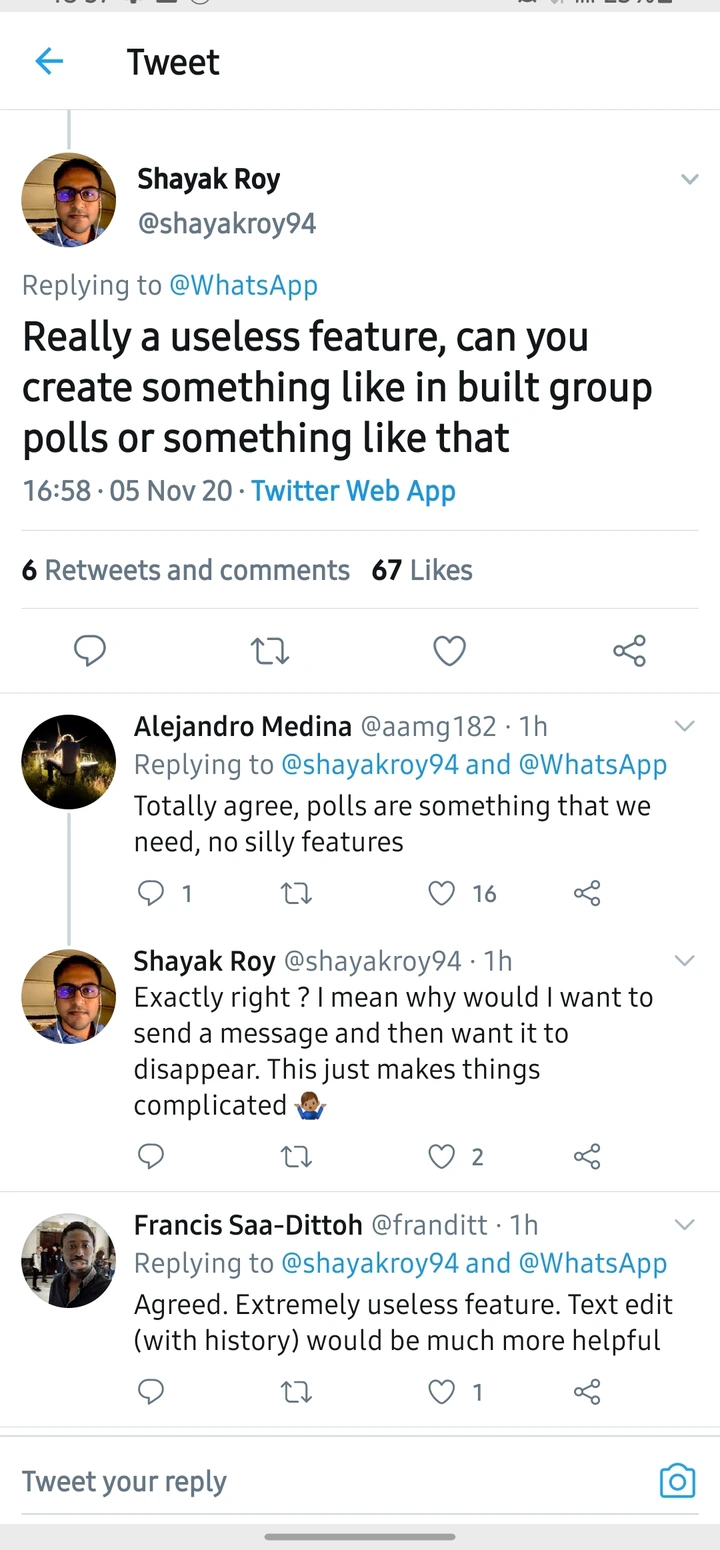Open the Twitter Web App link

click(x=353, y=491)
